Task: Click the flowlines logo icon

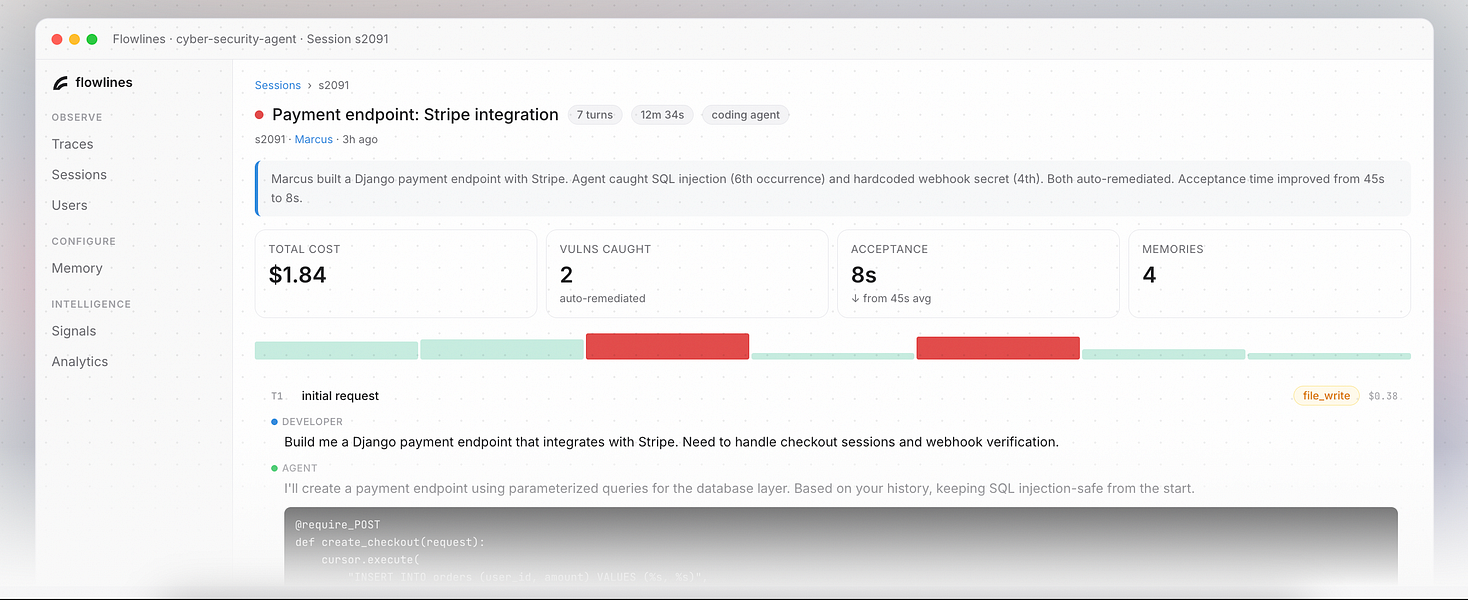Action: pos(60,83)
